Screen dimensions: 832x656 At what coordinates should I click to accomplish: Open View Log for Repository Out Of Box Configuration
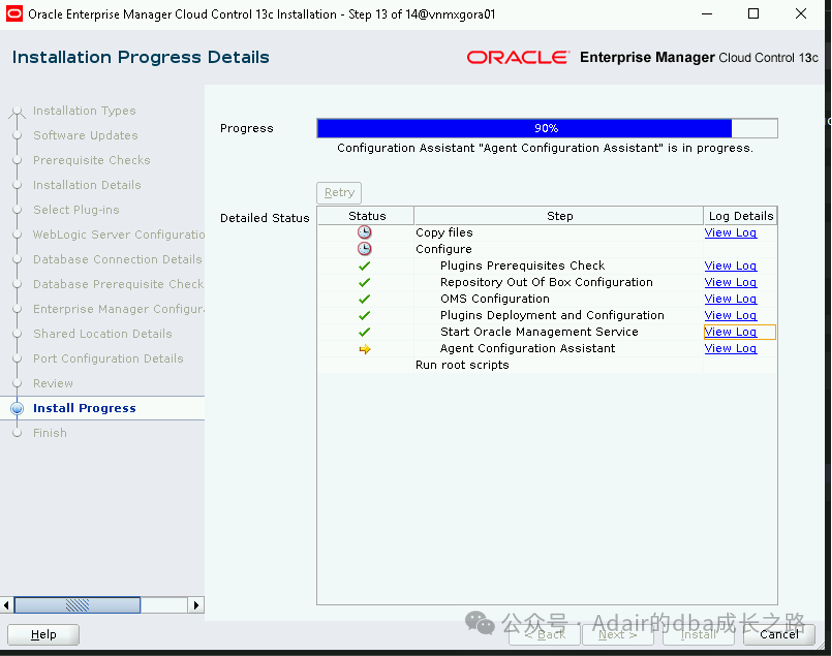click(731, 282)
